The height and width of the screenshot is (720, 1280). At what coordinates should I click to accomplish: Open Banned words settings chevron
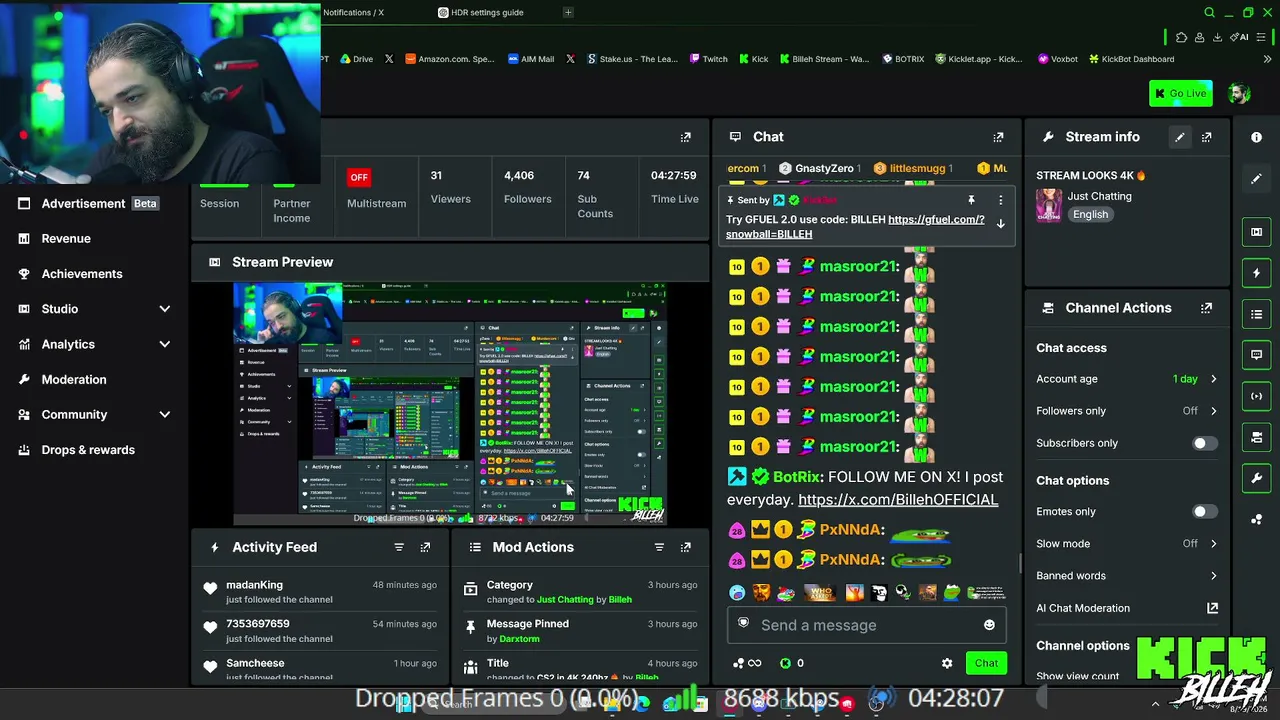point(1213,576)
